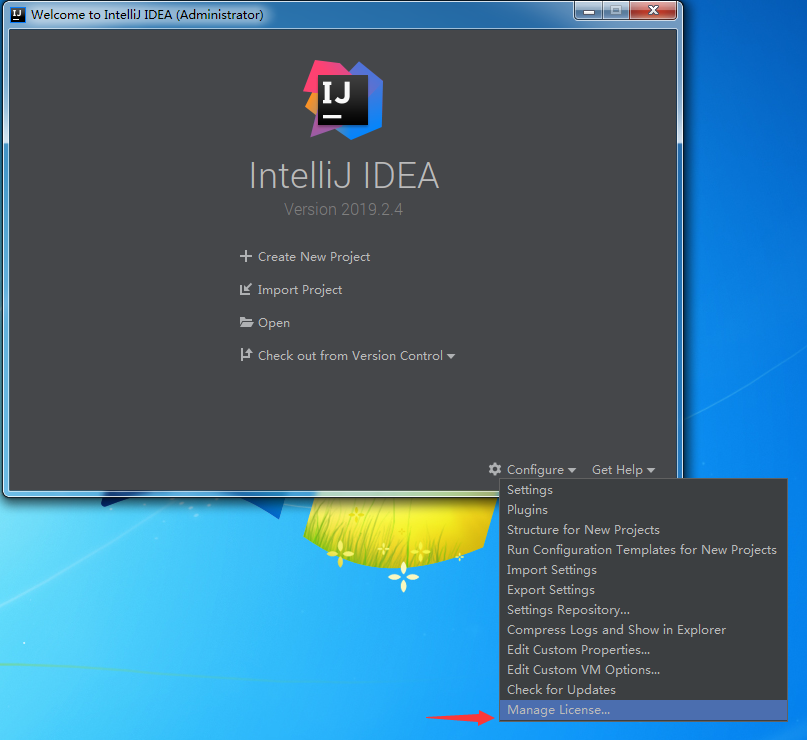This screenshot has height=740, width=807.
Task: Click Compress Logs and Show in Explorer
Action: pyautogui.click(x=616, y=629)
